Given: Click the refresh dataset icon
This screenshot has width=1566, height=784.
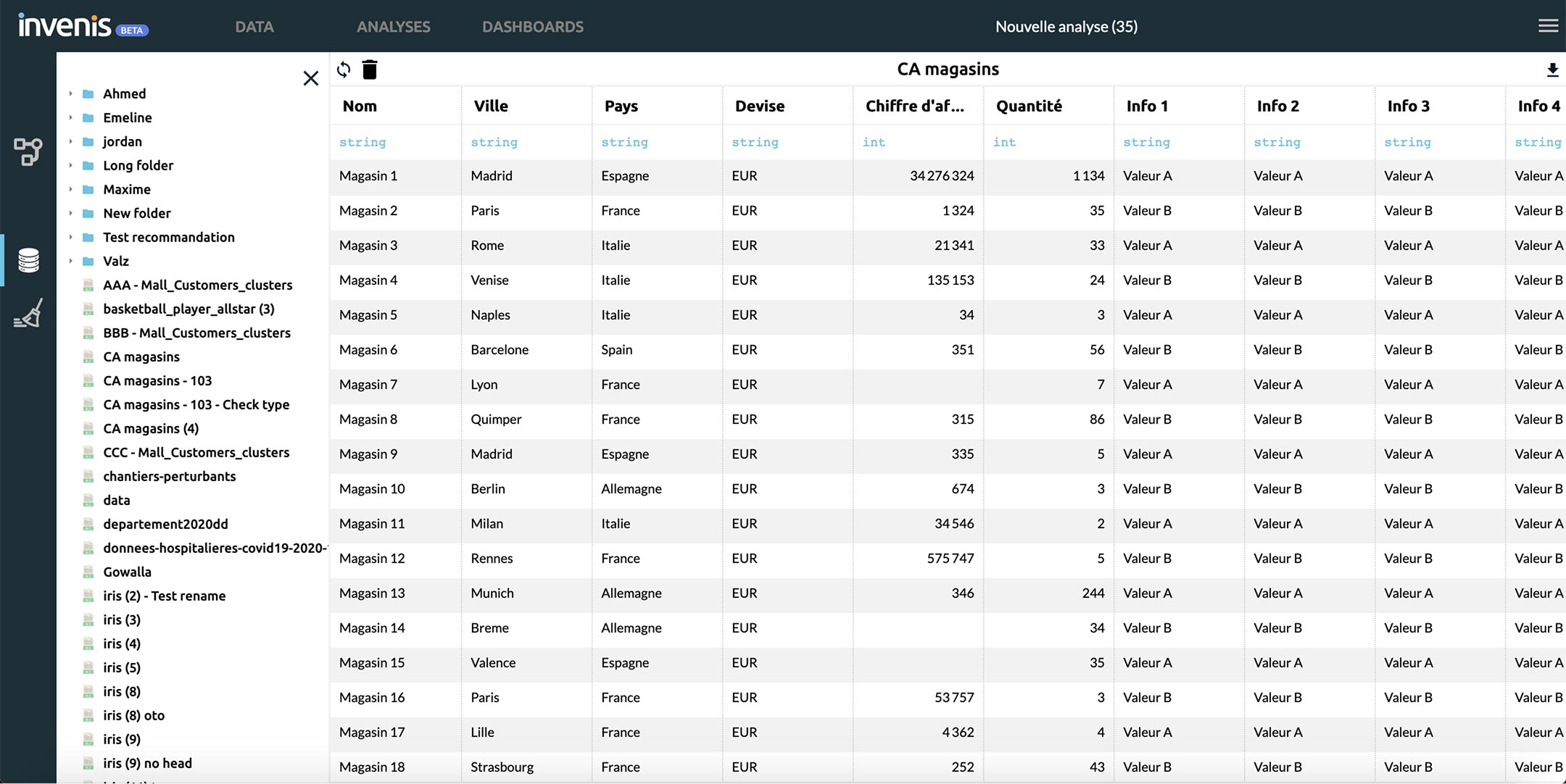Looking at the screenshot, I should (x=344, y=70).
